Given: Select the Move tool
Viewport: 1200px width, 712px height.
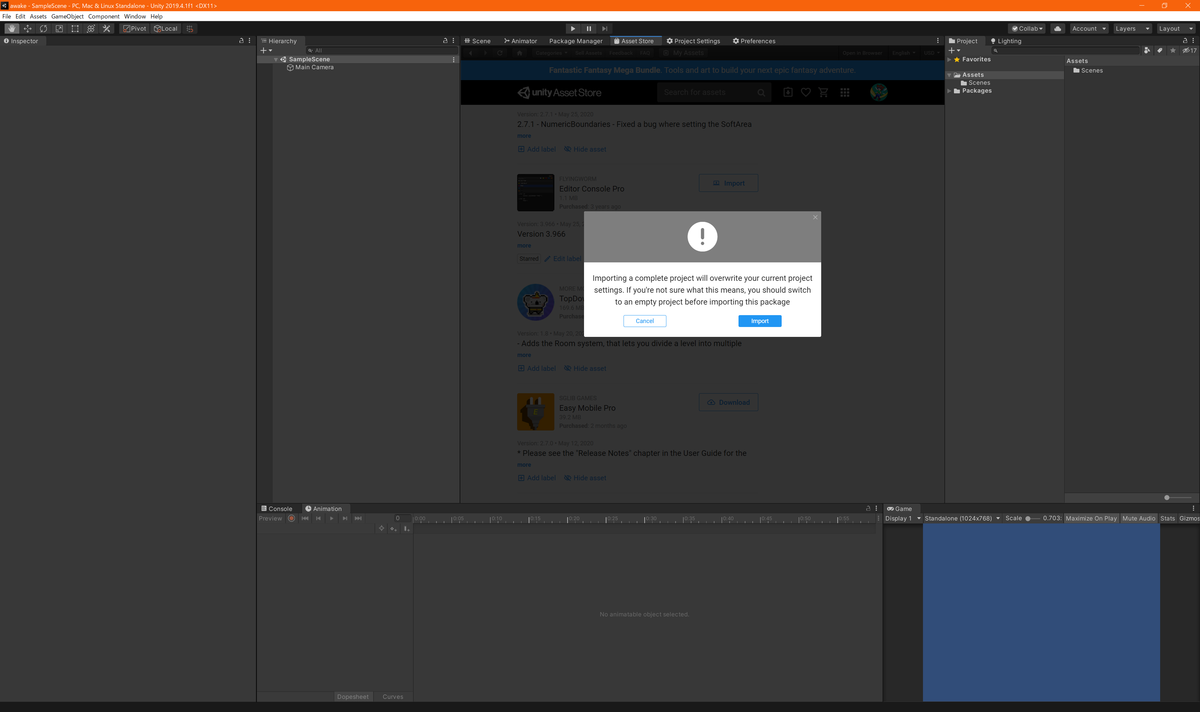Looking at the screenshot, I should point(27,29).
